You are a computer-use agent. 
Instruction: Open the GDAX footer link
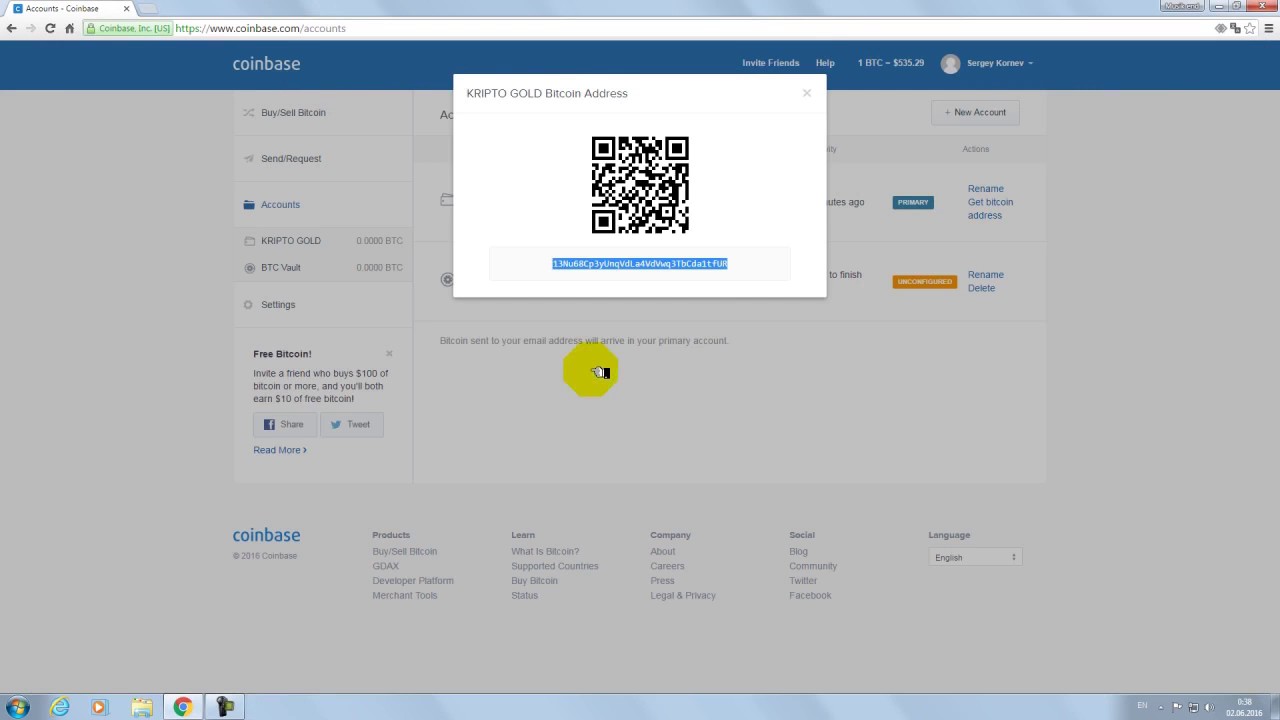tap(385, 566)
